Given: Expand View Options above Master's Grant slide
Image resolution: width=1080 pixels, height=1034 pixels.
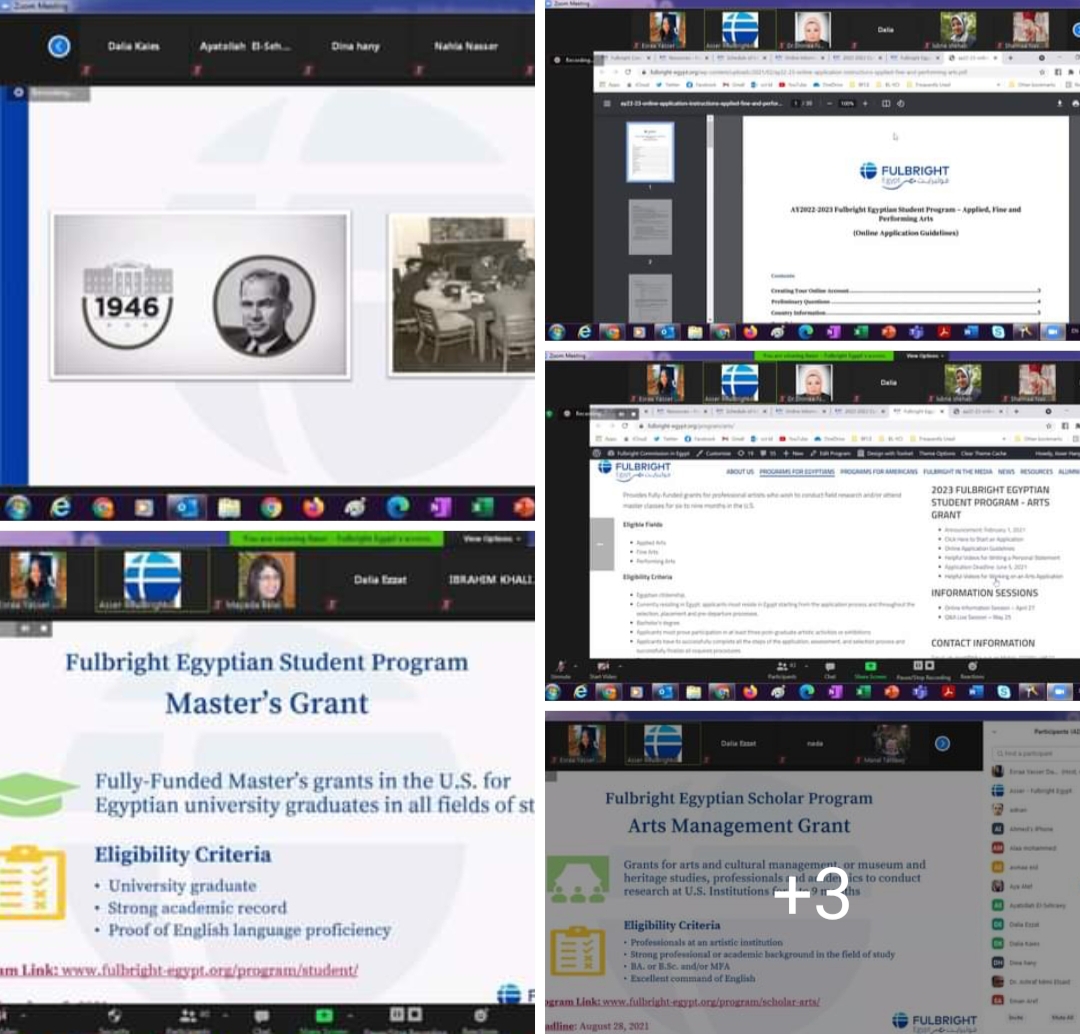Looking at the screenshot, I should point(492,539).
